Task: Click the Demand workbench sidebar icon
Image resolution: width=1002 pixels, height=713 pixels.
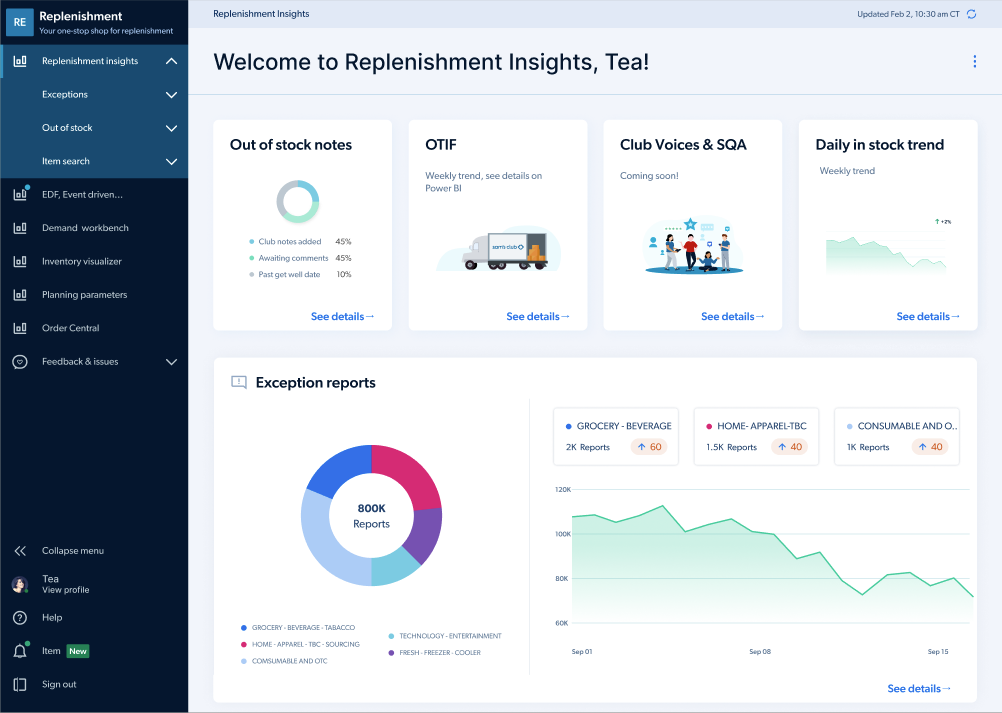Action: tap(20, 227)
